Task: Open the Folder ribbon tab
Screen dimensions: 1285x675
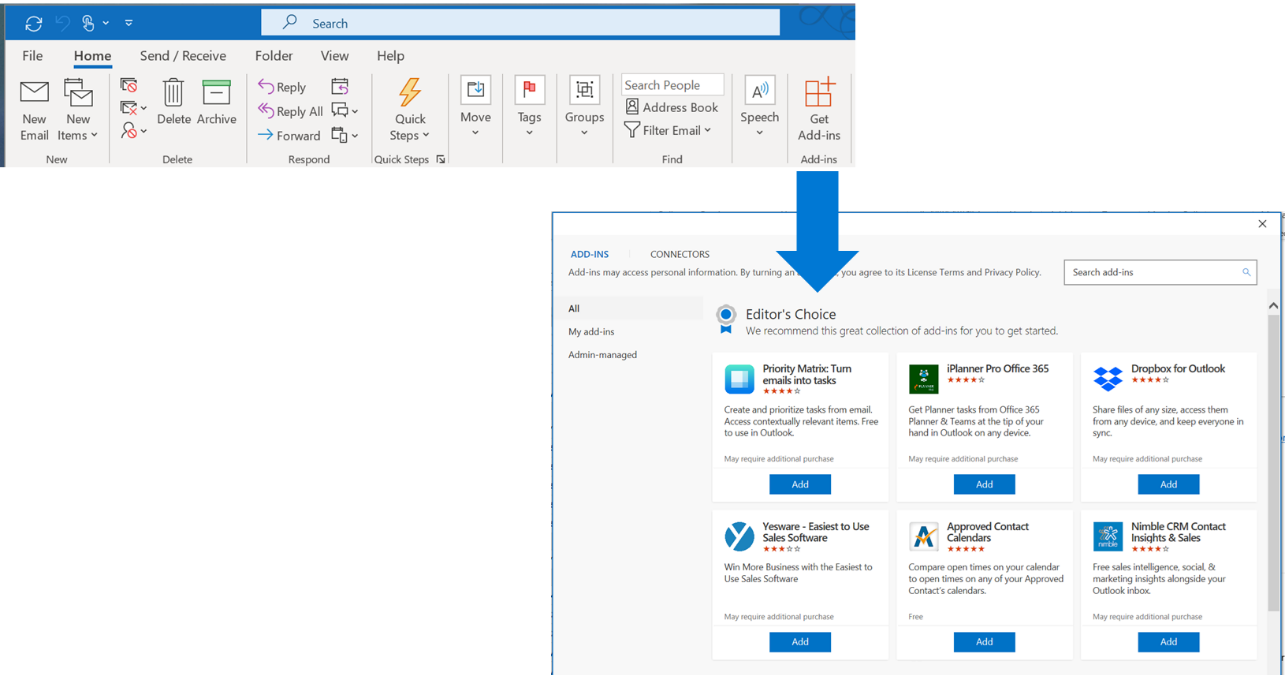Action: click(x=274, y=56)
